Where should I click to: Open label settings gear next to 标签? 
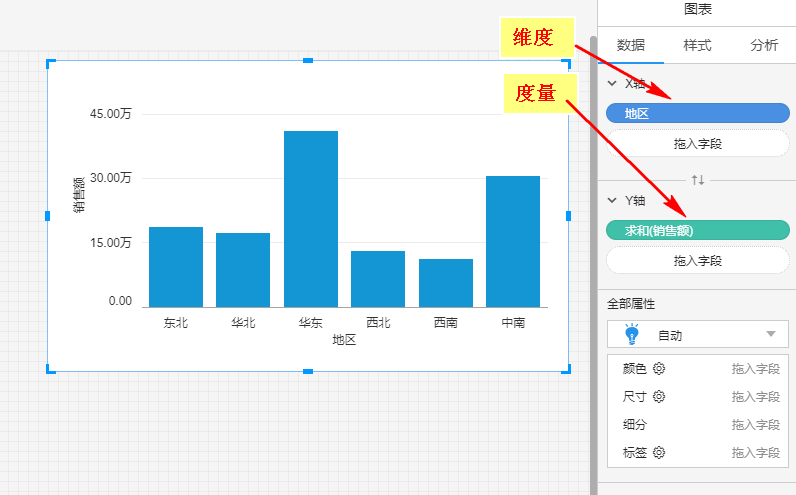pyautogui.click(x=659, y=453)
